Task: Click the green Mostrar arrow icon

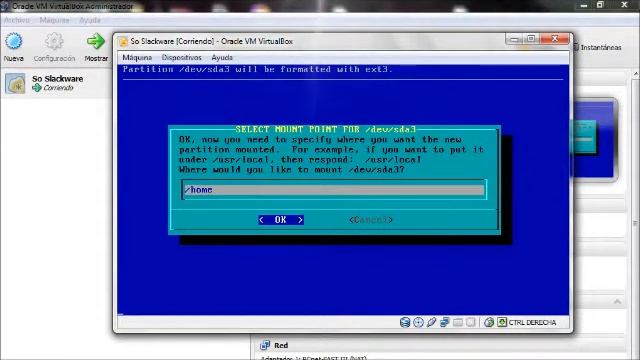Action: 96,41
